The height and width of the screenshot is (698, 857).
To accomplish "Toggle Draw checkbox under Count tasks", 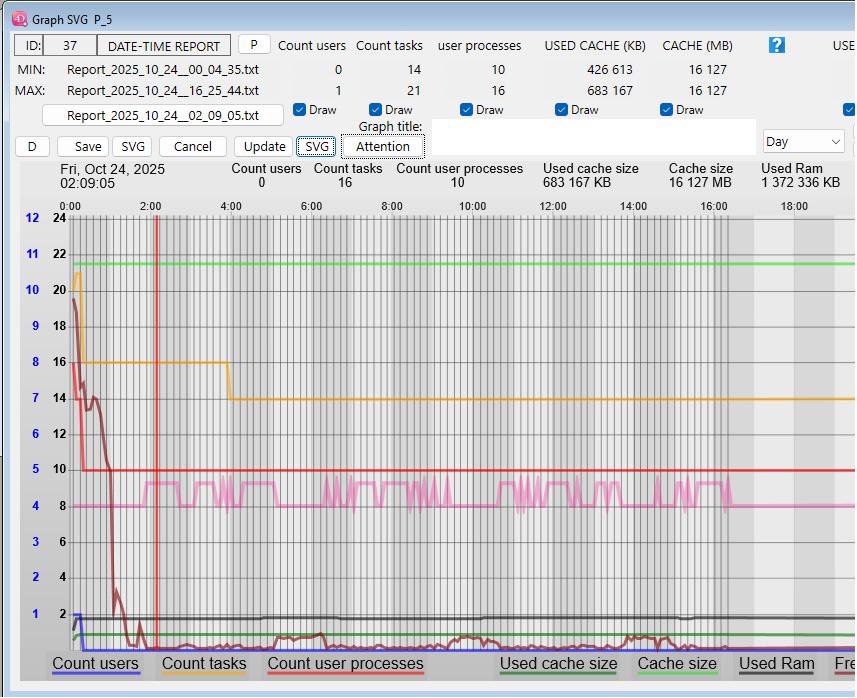I will pos(375,110).
